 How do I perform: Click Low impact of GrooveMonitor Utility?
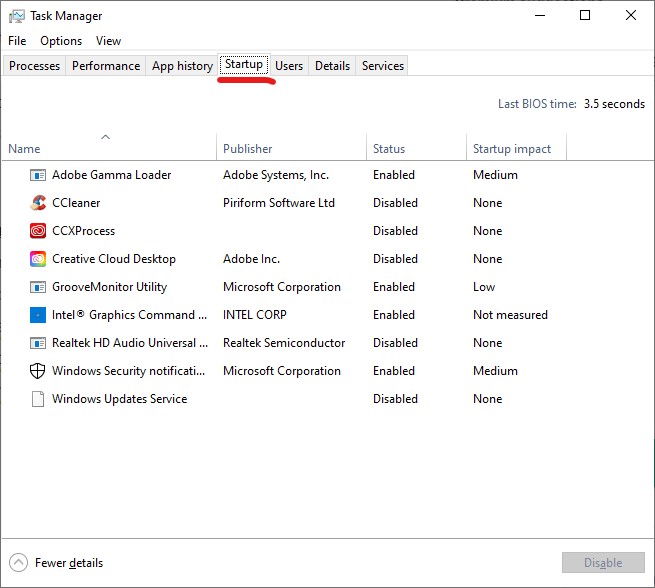[x=484, y=287]
